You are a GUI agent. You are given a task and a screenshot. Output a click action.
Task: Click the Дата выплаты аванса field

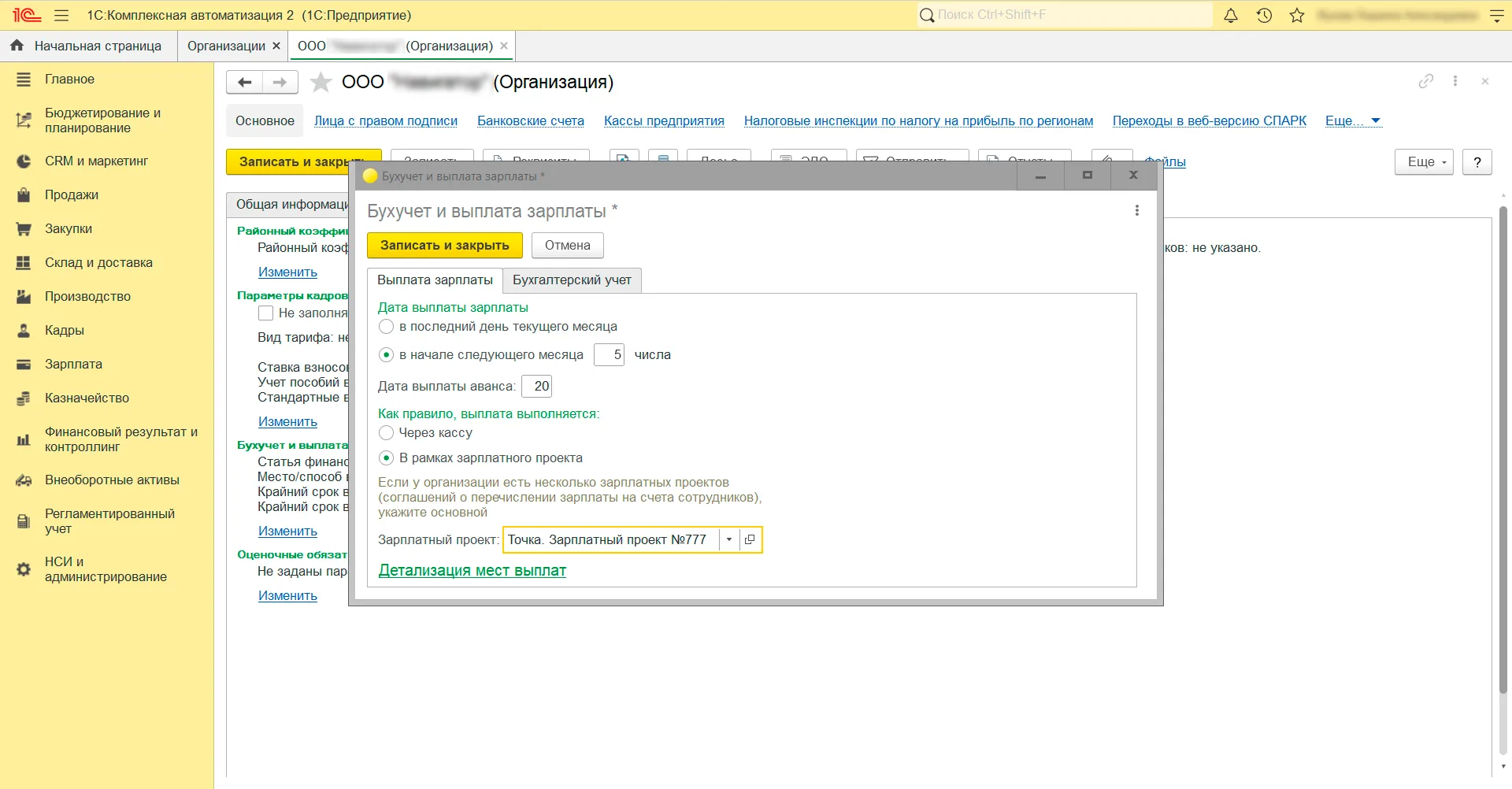tap(537, 387)
